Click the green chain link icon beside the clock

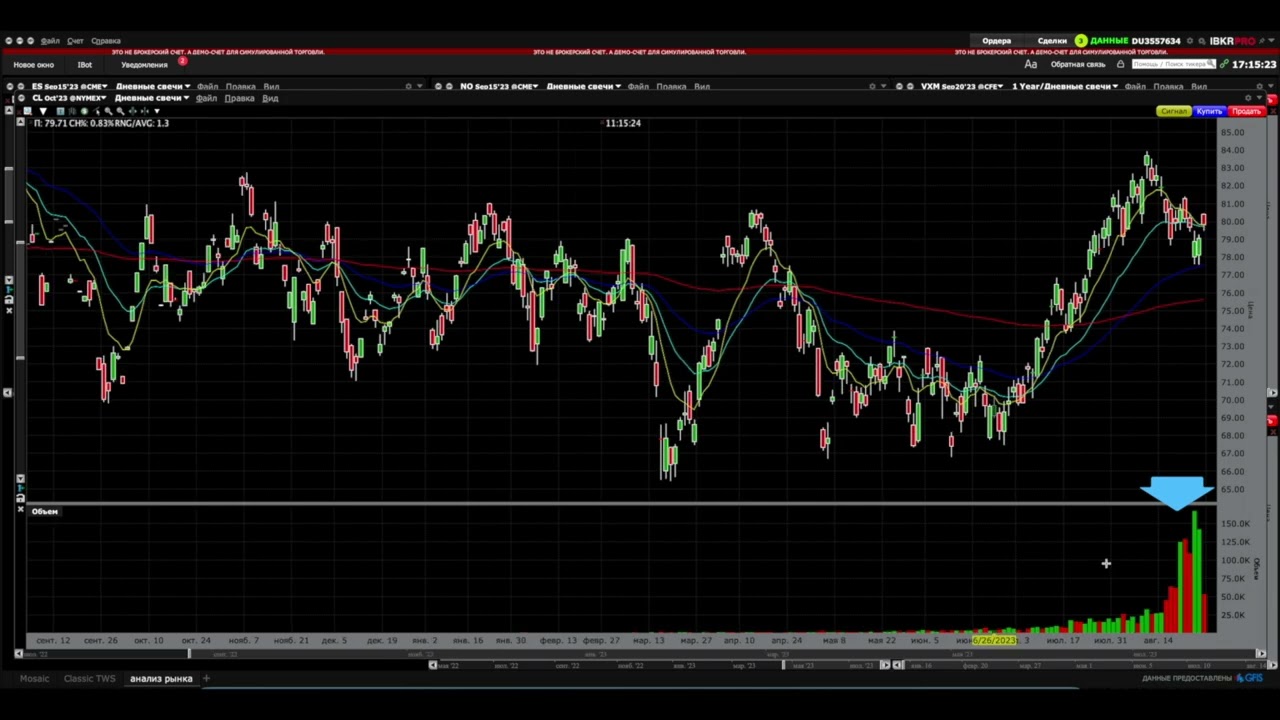click(x=1224, y=64)
